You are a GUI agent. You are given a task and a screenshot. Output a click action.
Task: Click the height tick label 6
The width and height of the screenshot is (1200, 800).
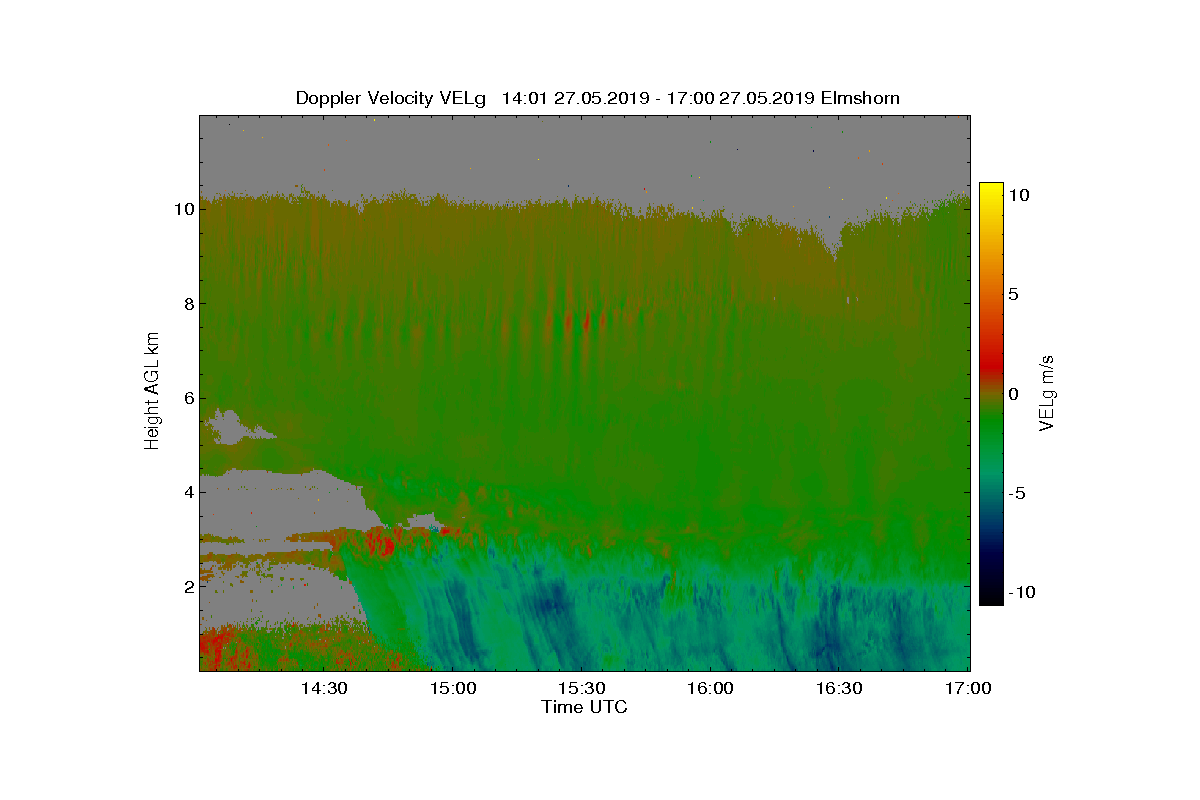[x=187, y=397]
